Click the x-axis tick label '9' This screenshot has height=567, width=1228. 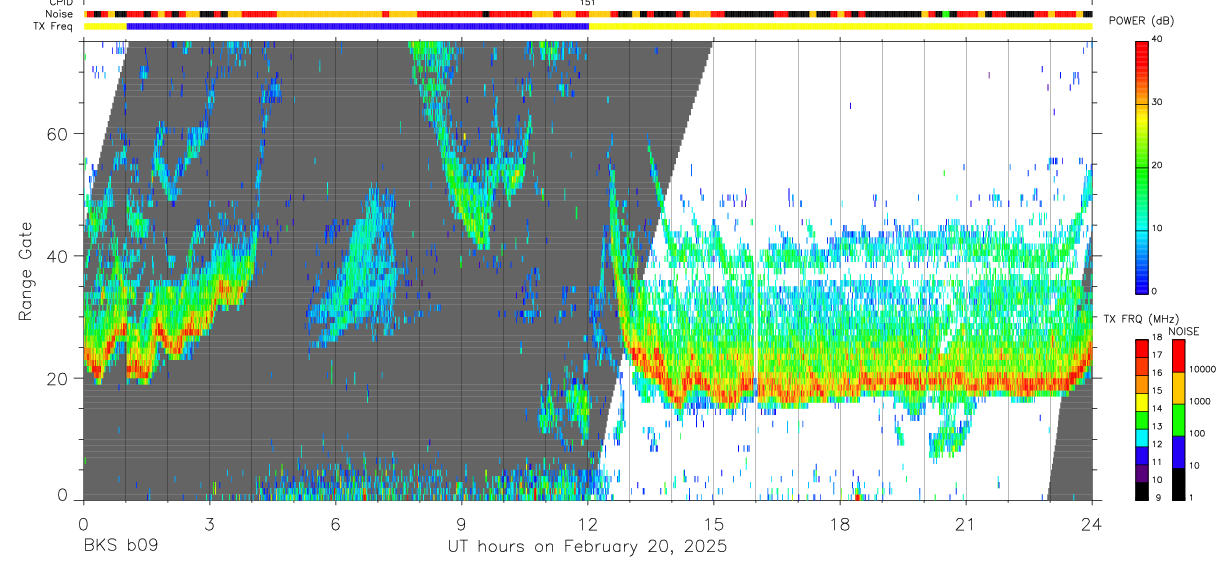461,524
